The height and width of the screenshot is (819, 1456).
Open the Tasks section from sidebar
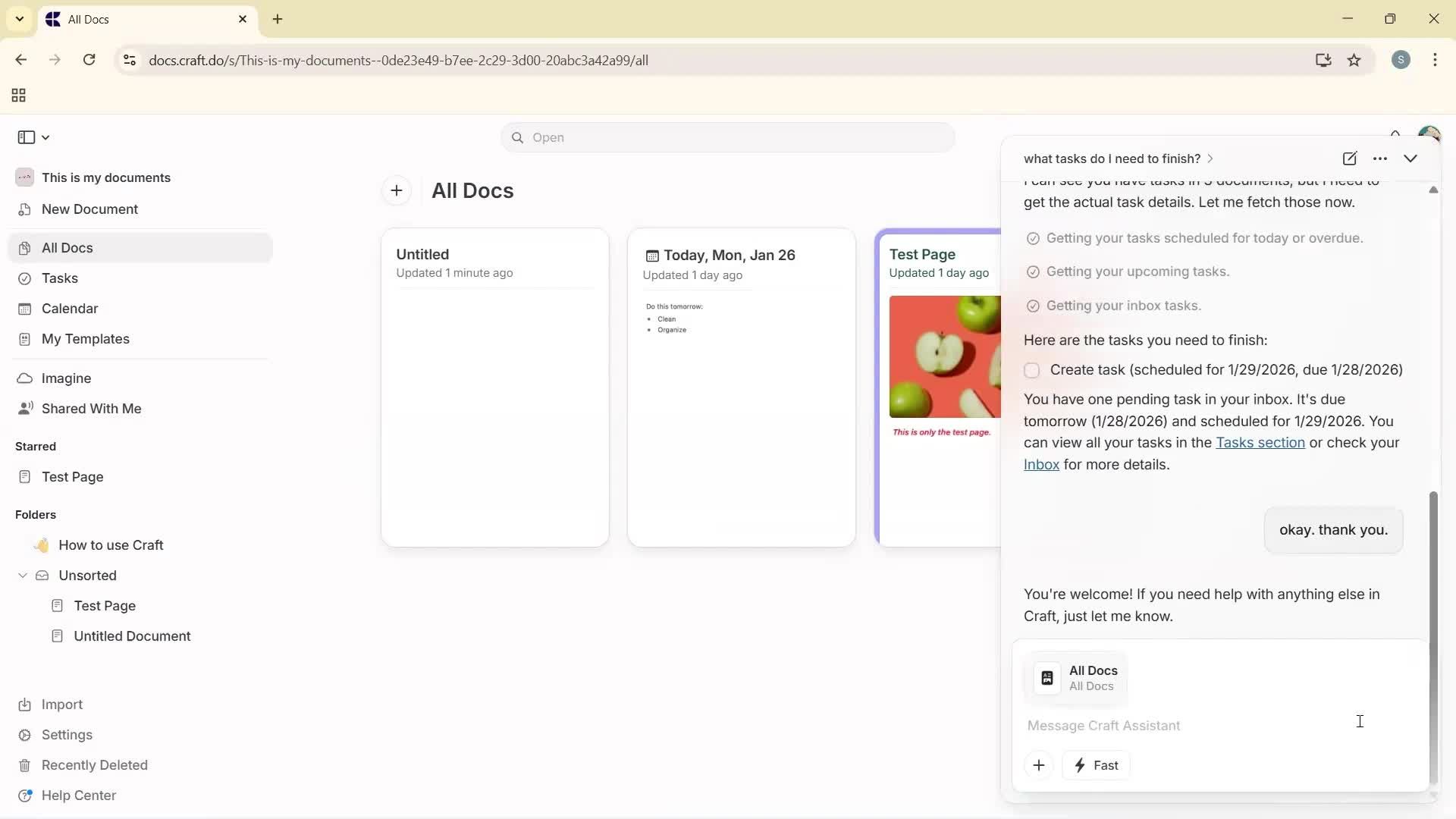(61, 278)
